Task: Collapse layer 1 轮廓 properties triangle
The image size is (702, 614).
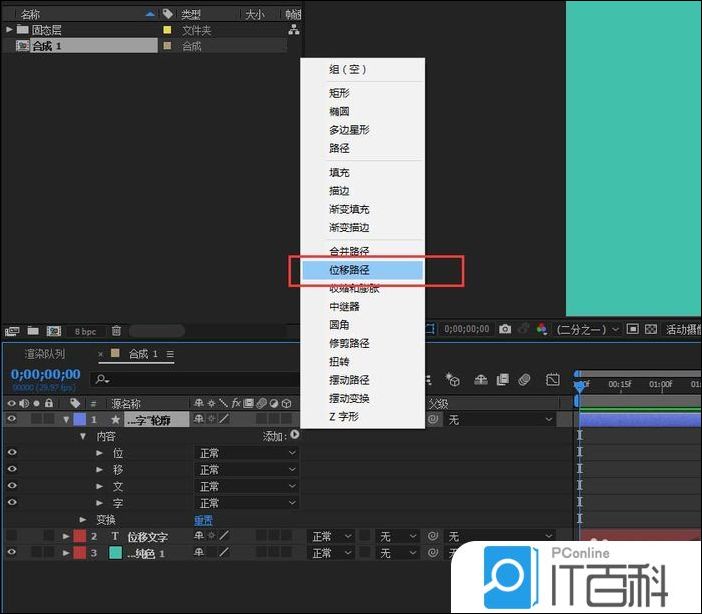Action: point(66,420)
